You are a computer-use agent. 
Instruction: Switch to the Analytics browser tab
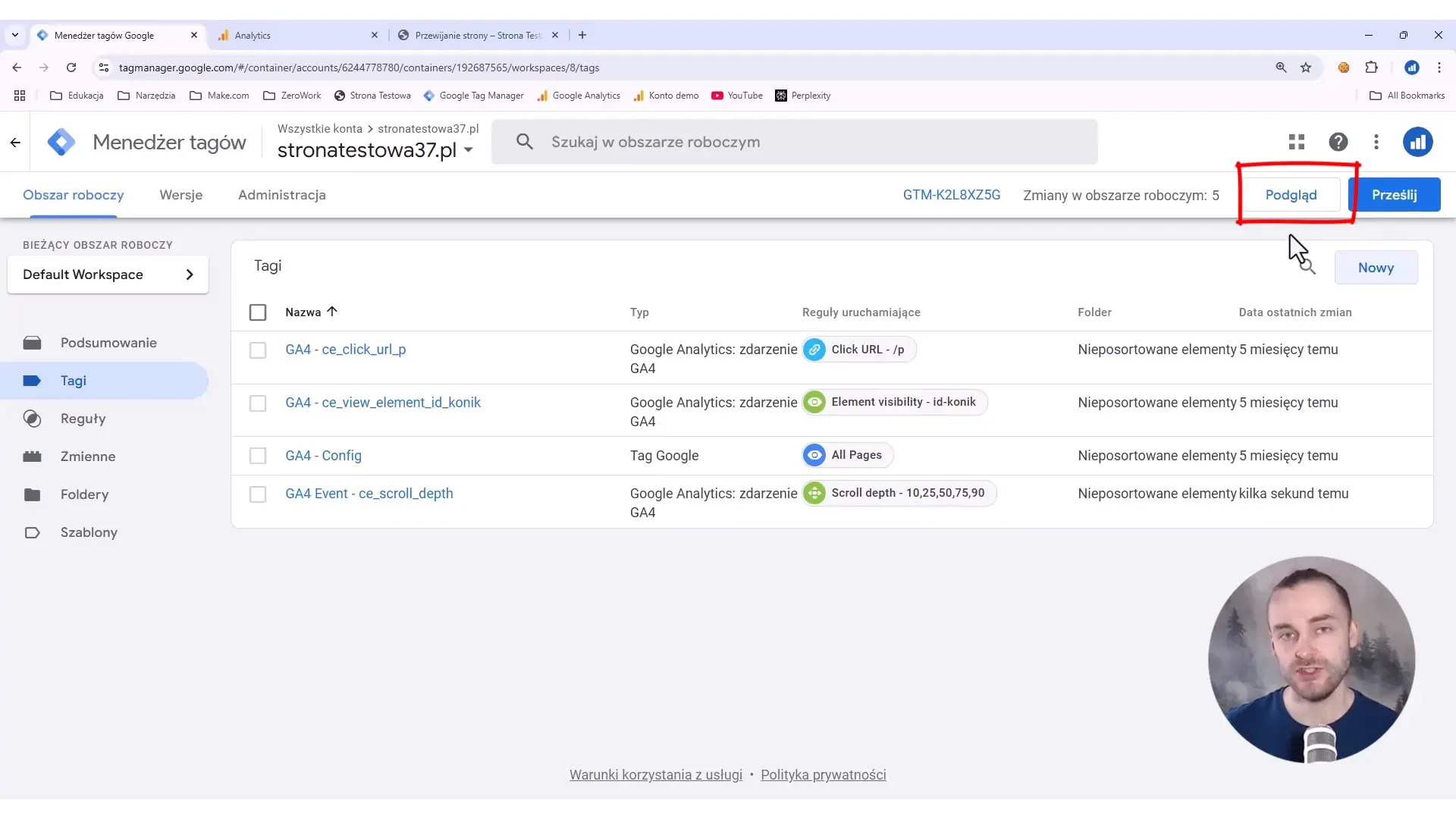(298, 35)
